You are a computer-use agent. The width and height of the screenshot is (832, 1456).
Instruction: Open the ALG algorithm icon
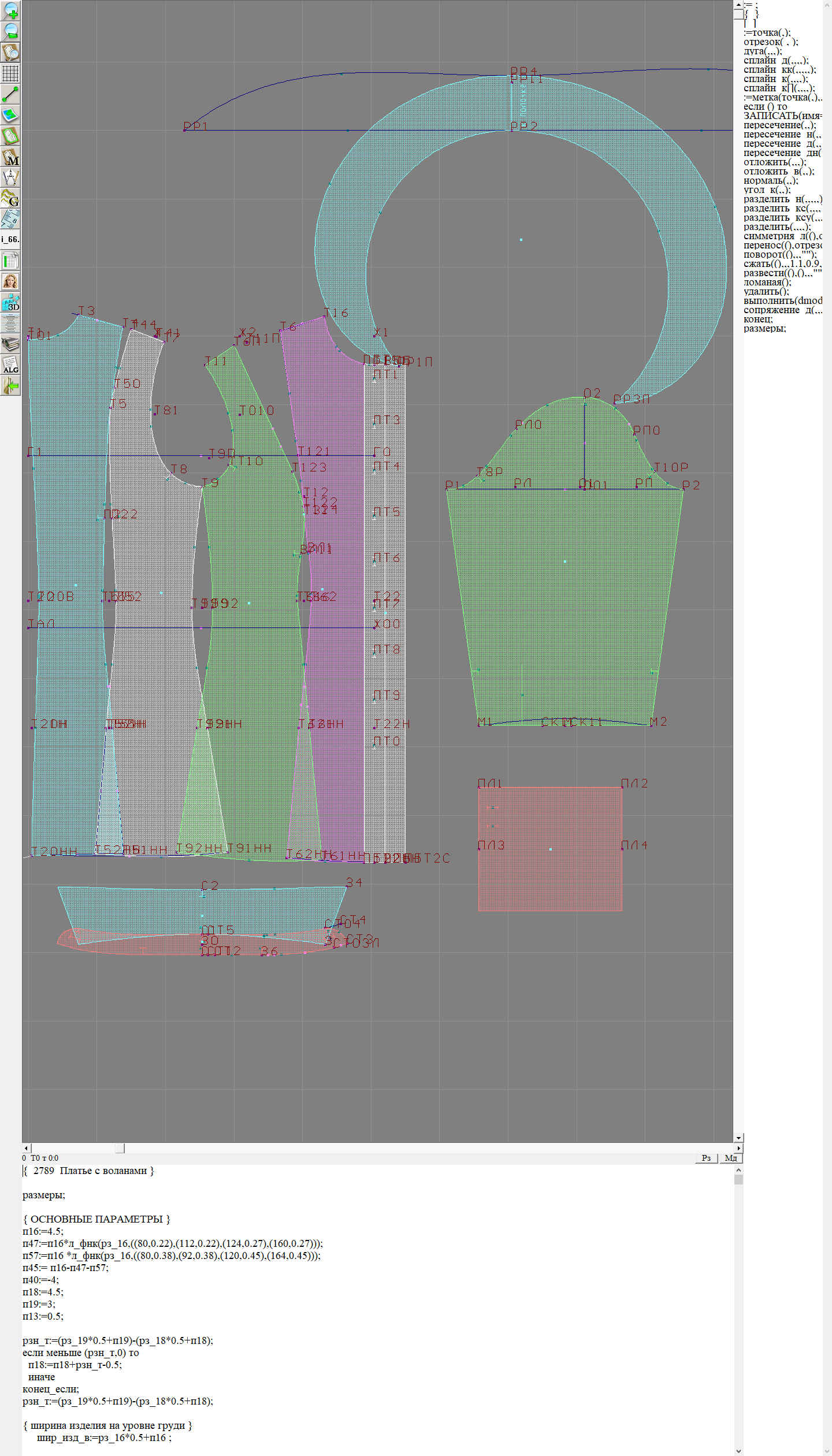(x=10, y=365)
